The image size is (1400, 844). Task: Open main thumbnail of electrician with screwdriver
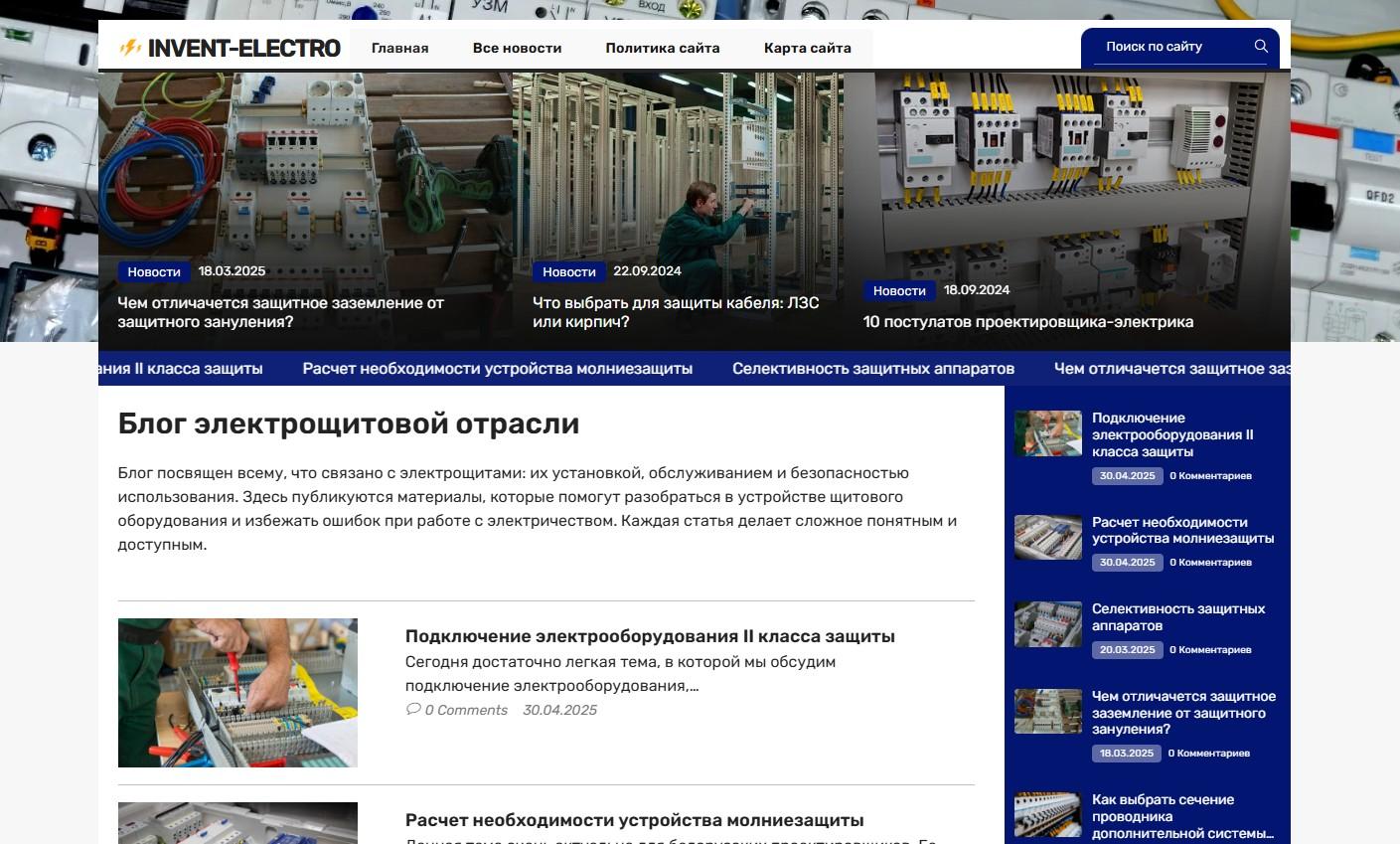(x=237, y=693)
